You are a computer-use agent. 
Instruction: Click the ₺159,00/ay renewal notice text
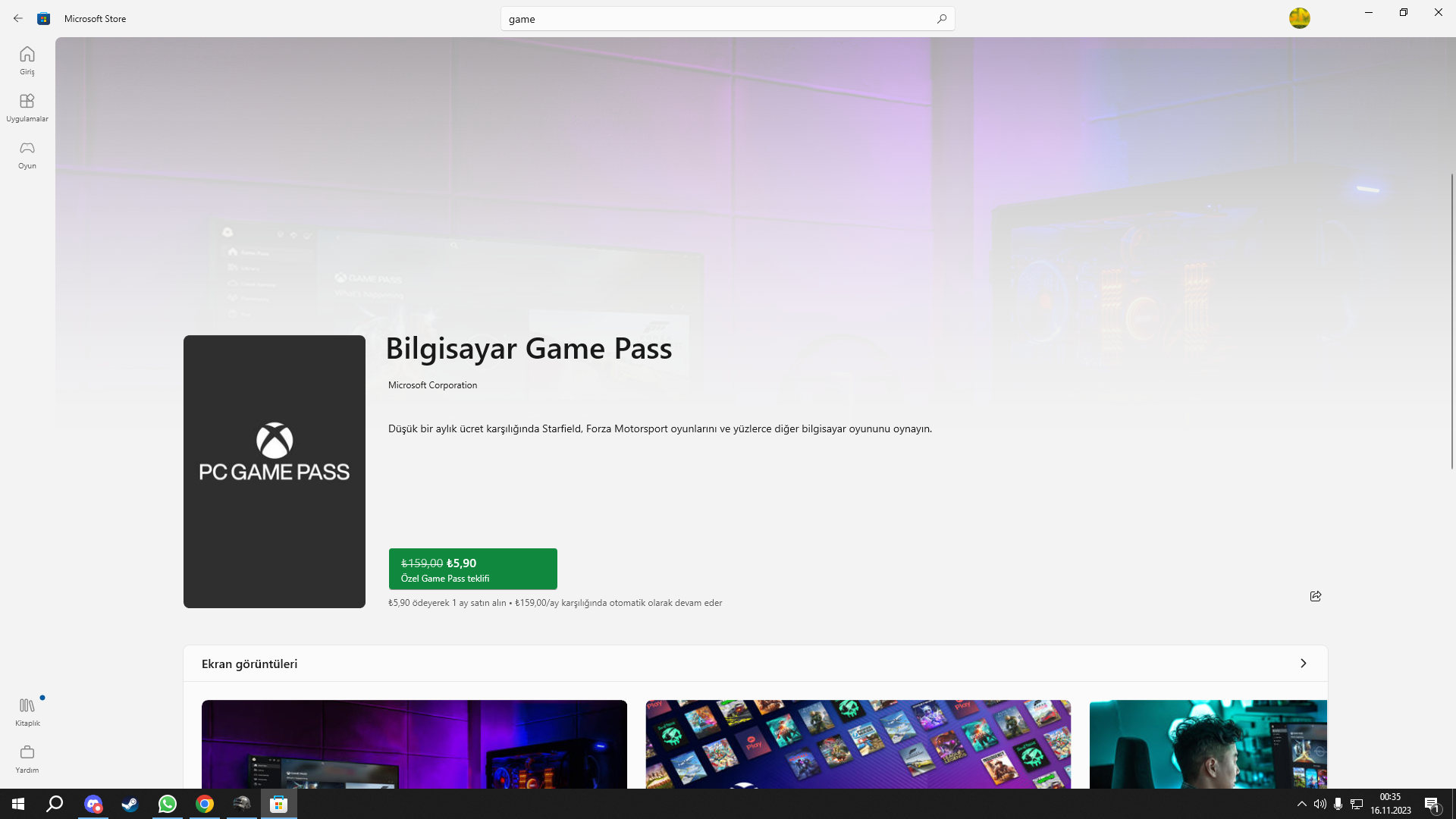click(555, 603)
